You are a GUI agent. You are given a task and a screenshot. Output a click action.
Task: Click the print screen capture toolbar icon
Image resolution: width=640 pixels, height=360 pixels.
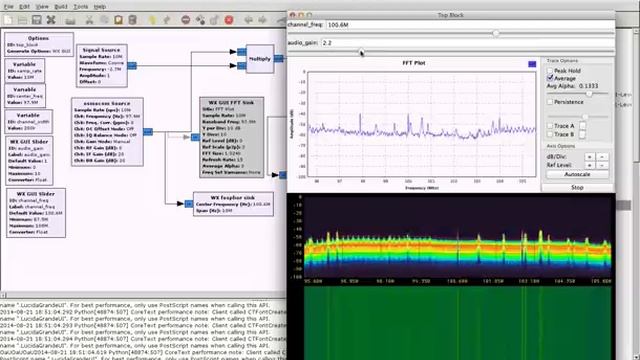pos(71,20)
